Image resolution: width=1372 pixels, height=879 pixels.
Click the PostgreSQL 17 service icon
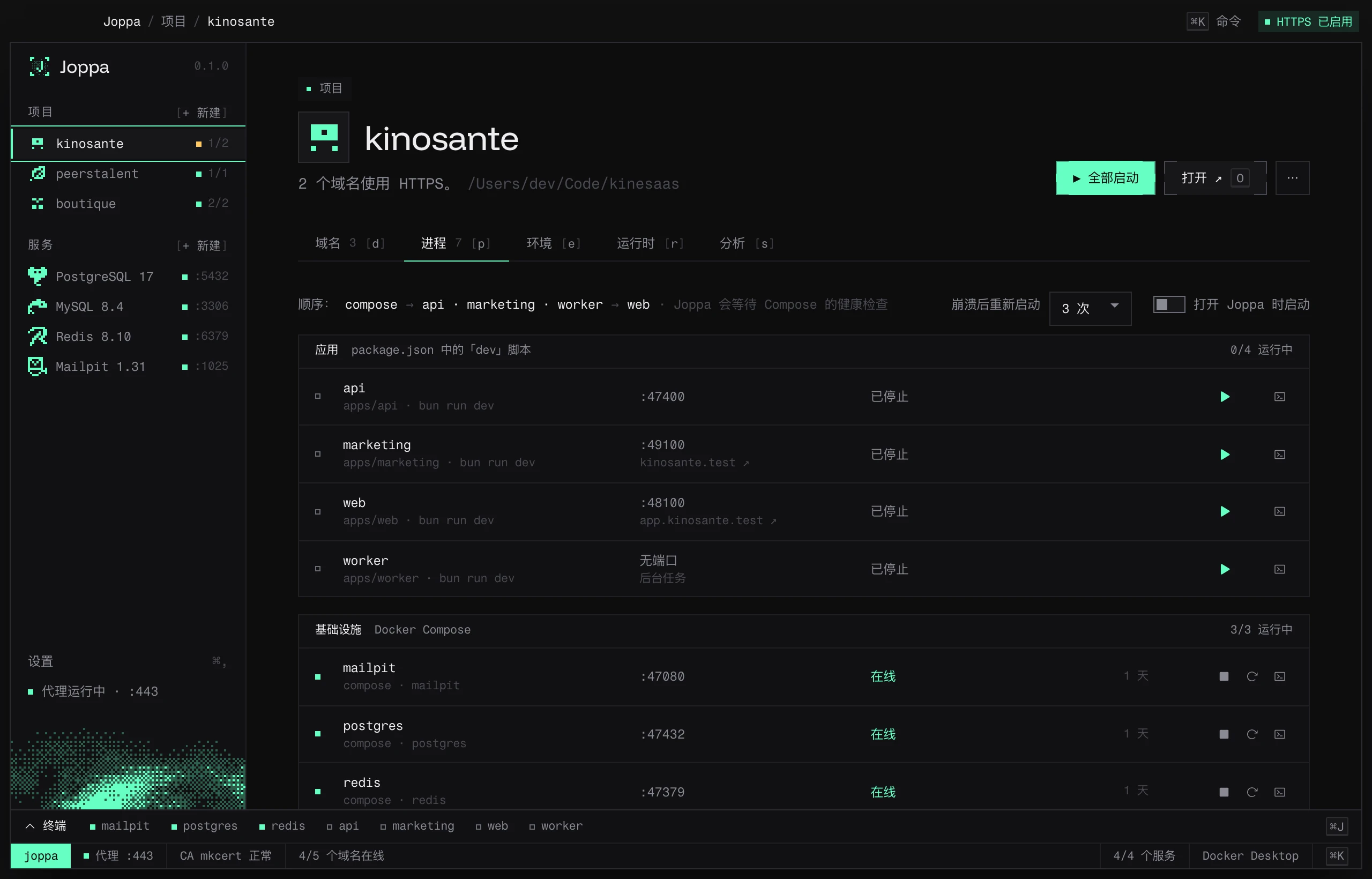38,276
